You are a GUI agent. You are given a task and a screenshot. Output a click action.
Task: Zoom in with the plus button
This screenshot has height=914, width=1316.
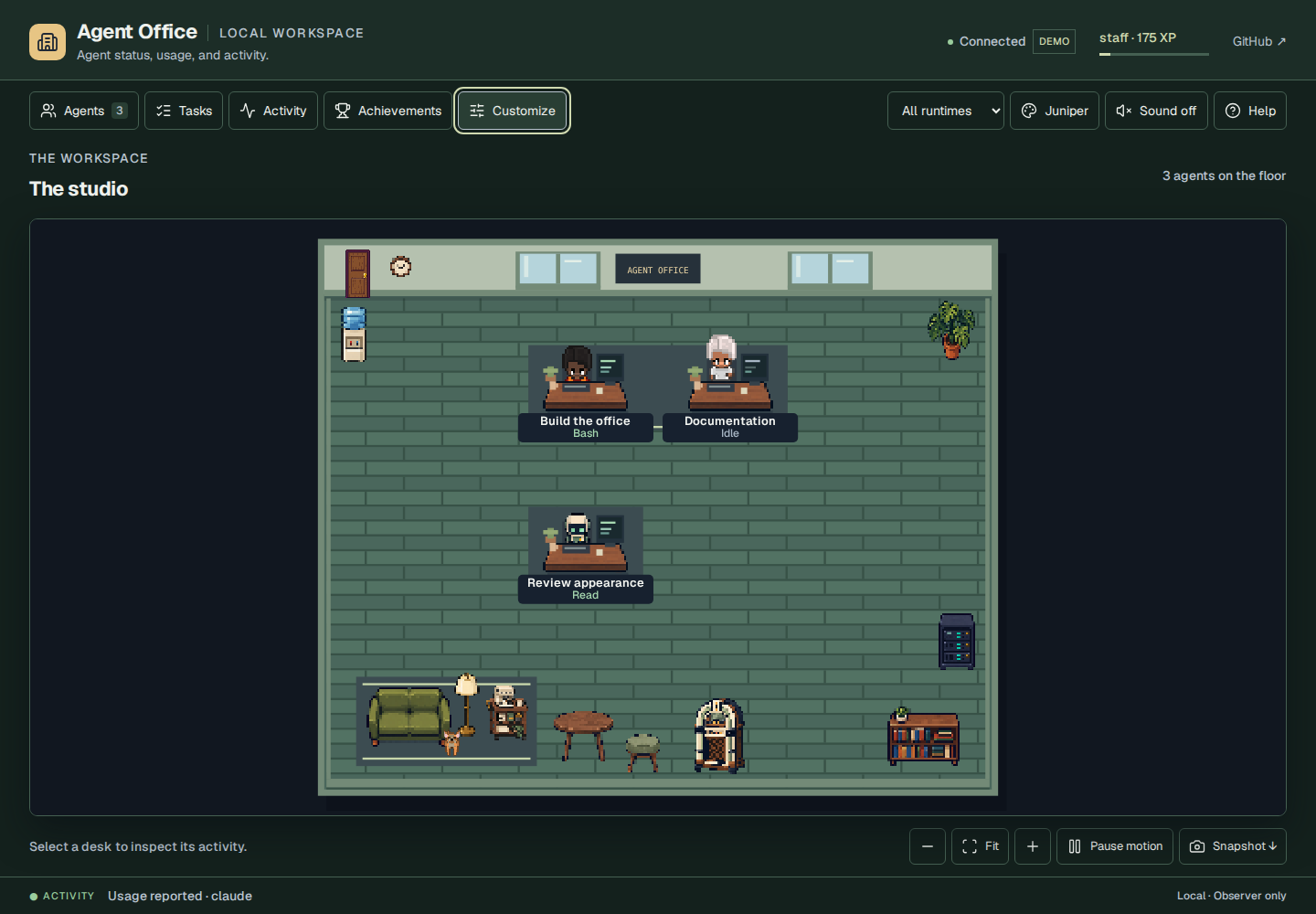pos(1033,846)
